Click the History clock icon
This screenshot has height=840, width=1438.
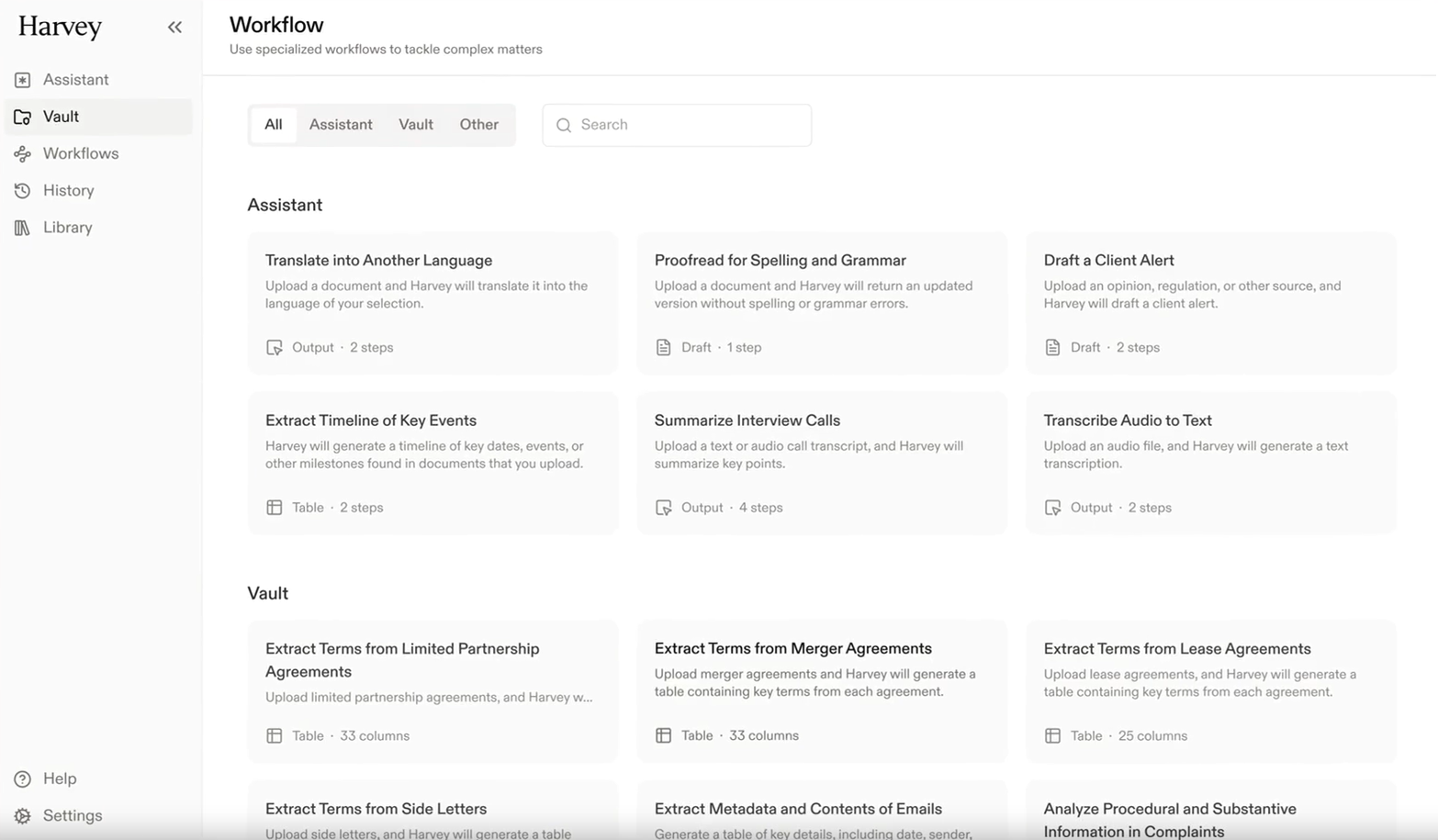[22, 191]
